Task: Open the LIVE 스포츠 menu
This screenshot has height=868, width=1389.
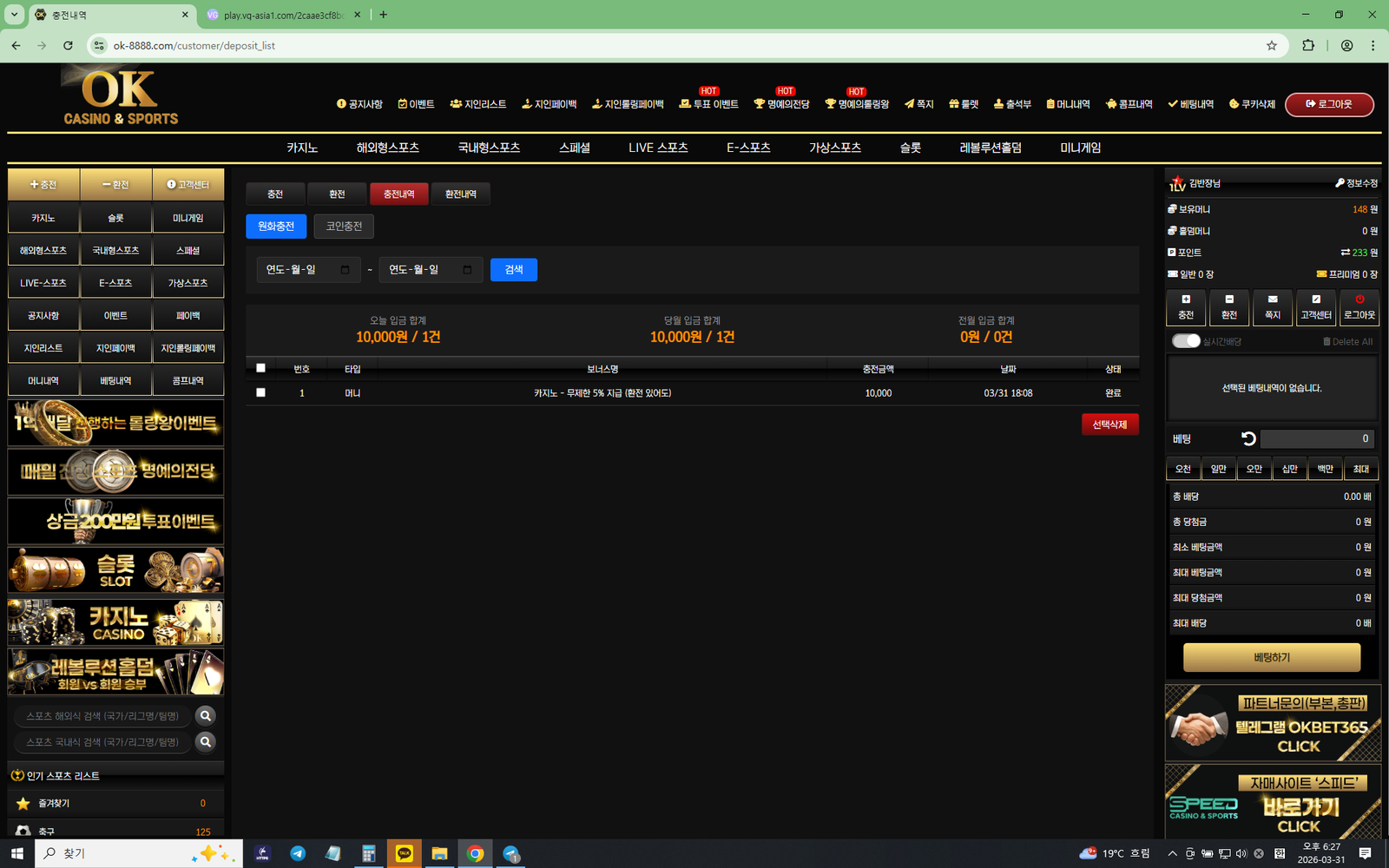Action: point(657,148)
